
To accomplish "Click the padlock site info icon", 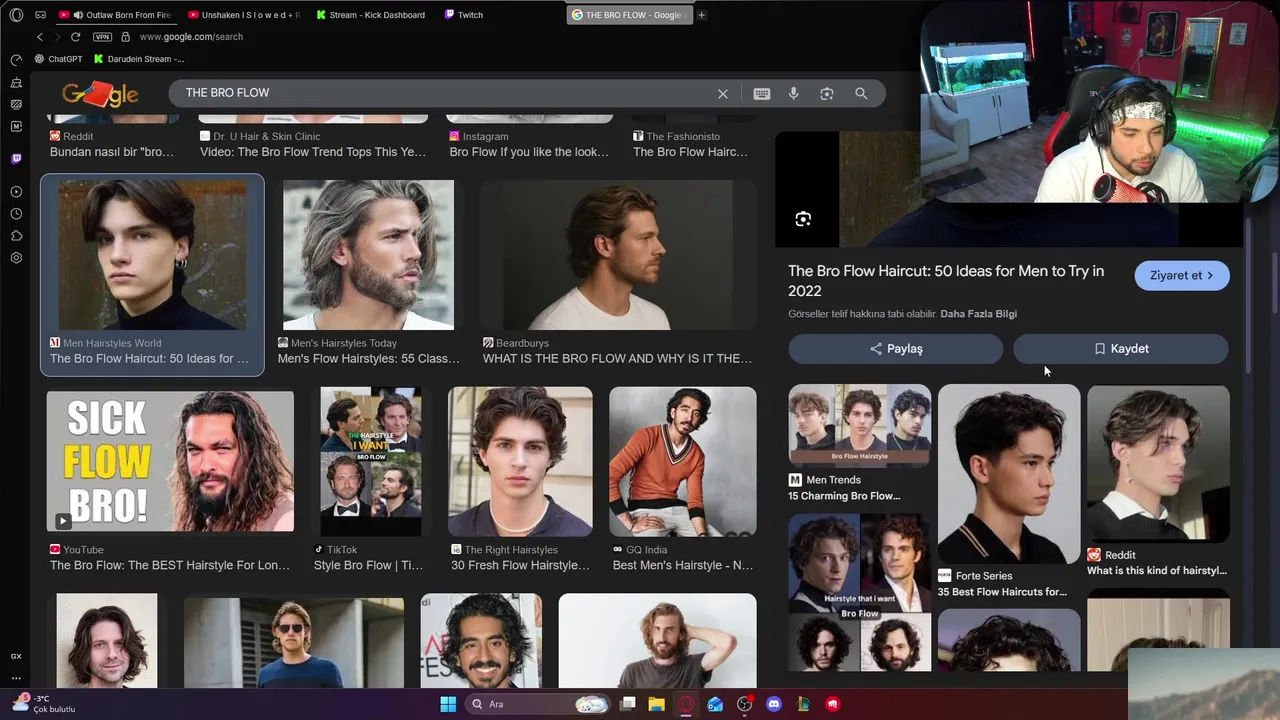I will [x=125, y=37].
